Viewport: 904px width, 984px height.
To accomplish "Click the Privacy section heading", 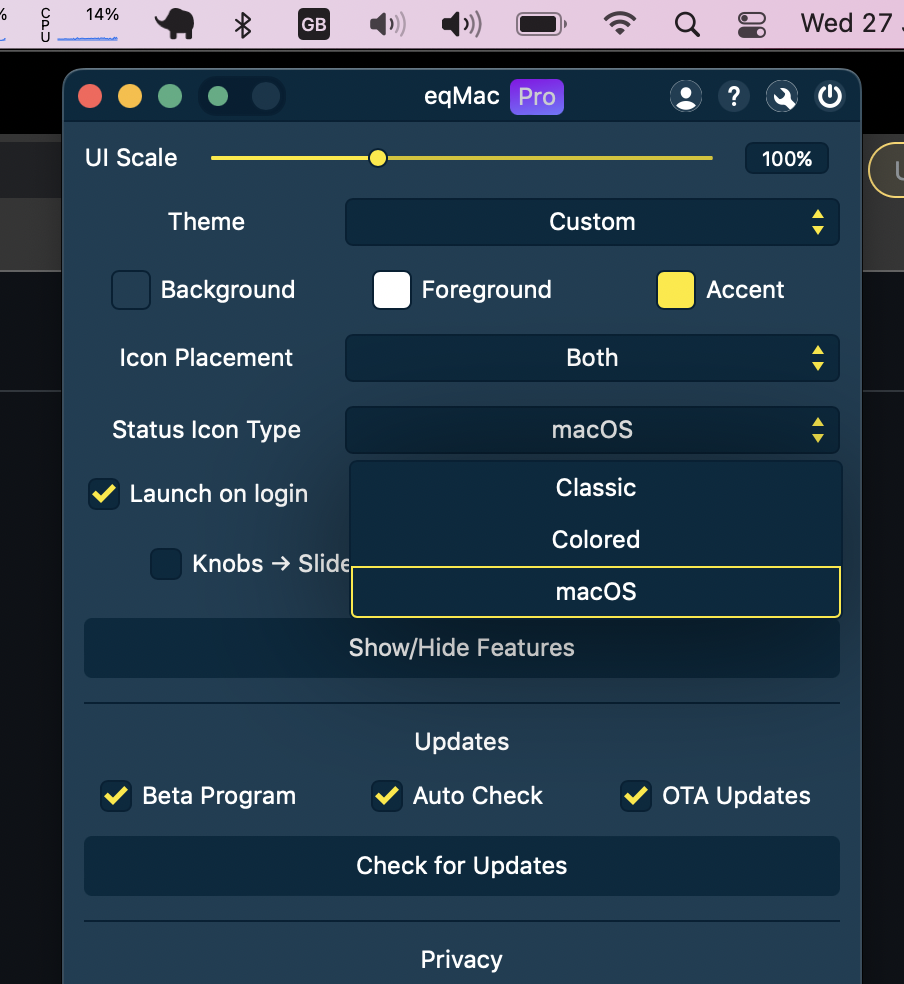I will [462, 960].
